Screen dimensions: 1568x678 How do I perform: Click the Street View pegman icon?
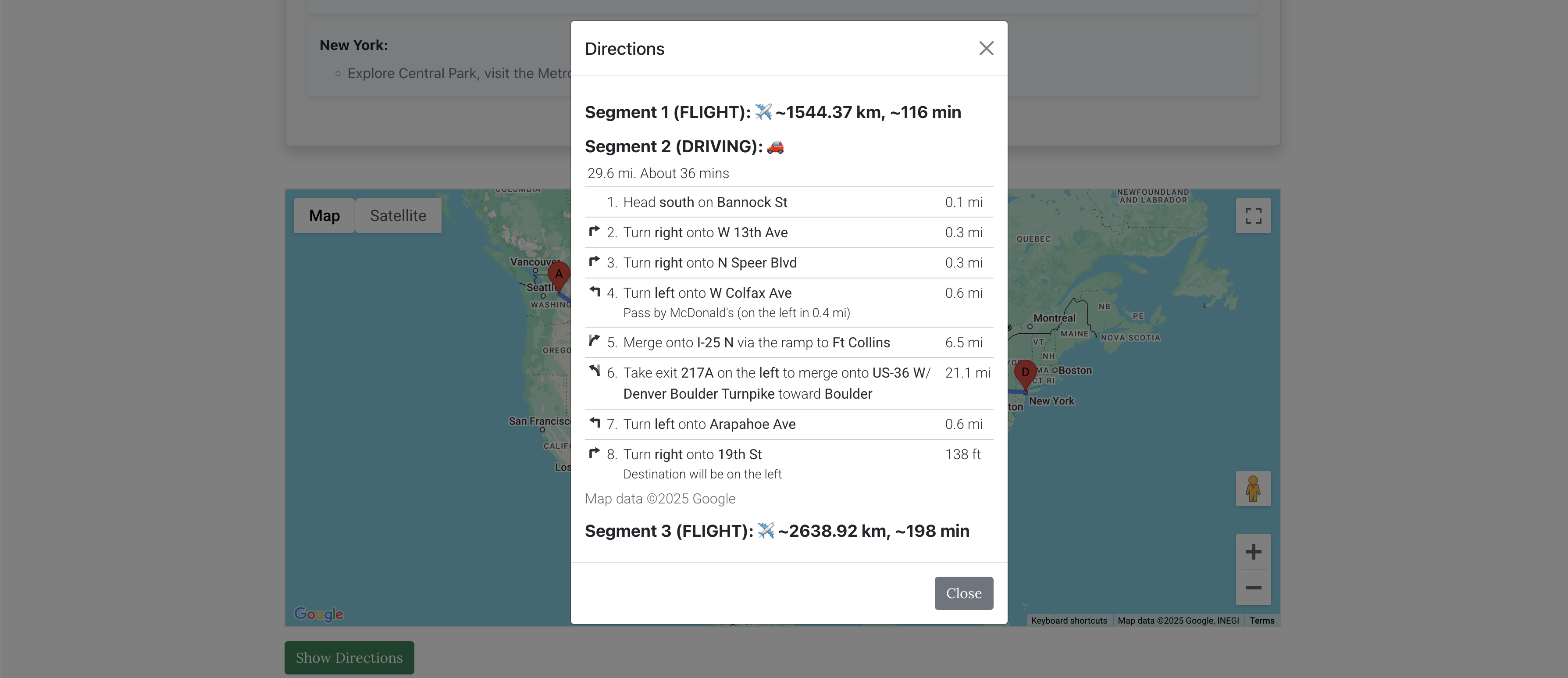[1253, 488]
